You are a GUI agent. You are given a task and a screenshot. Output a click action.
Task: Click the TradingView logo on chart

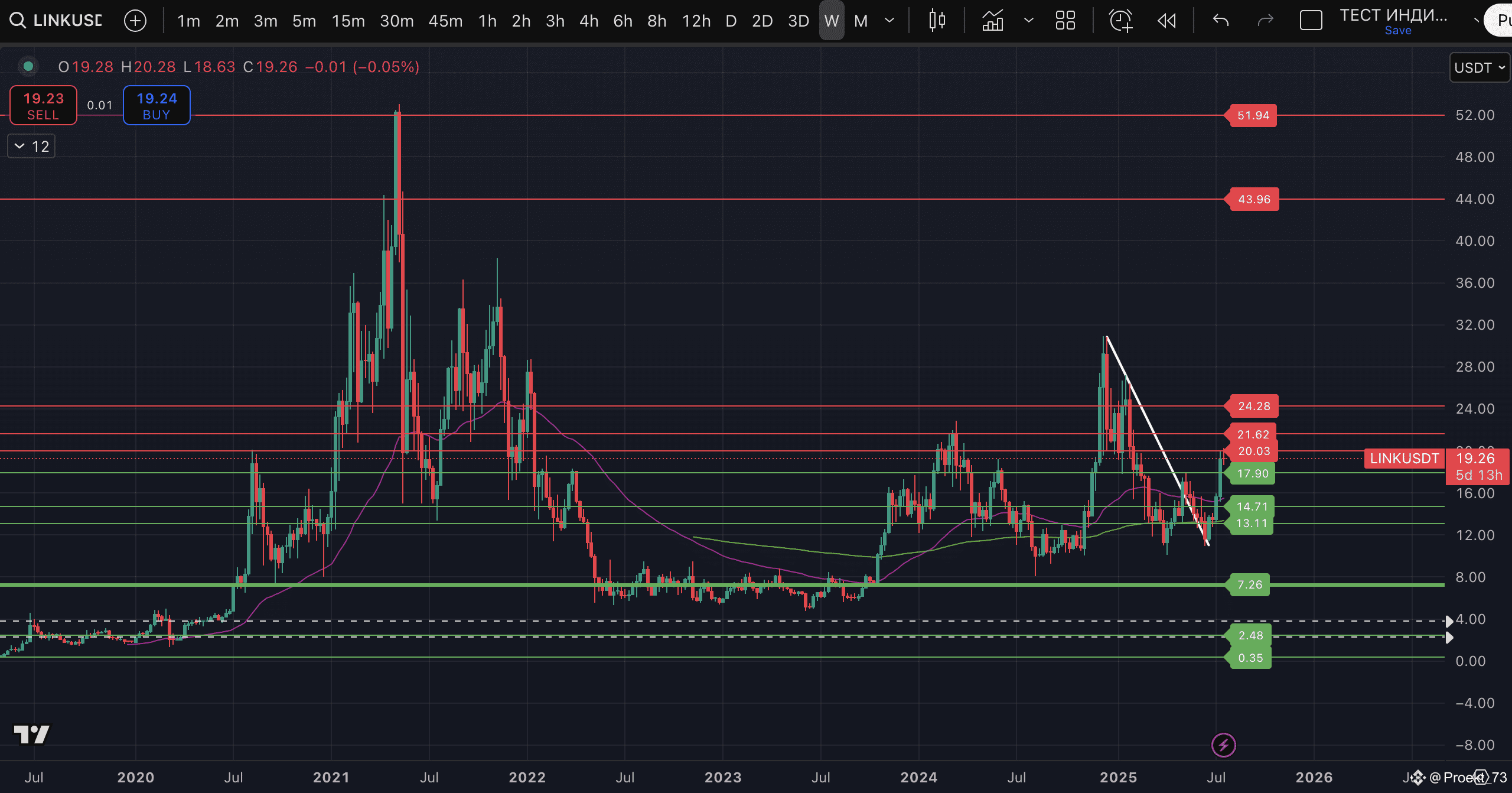click(32, 734)
